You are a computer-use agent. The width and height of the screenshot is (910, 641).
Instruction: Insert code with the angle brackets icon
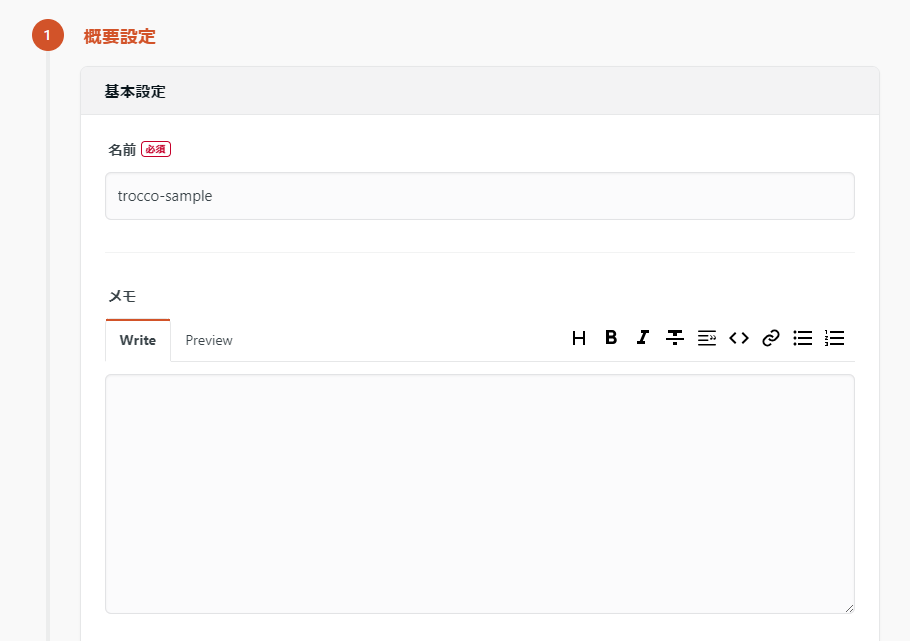[x=739, y=338]
